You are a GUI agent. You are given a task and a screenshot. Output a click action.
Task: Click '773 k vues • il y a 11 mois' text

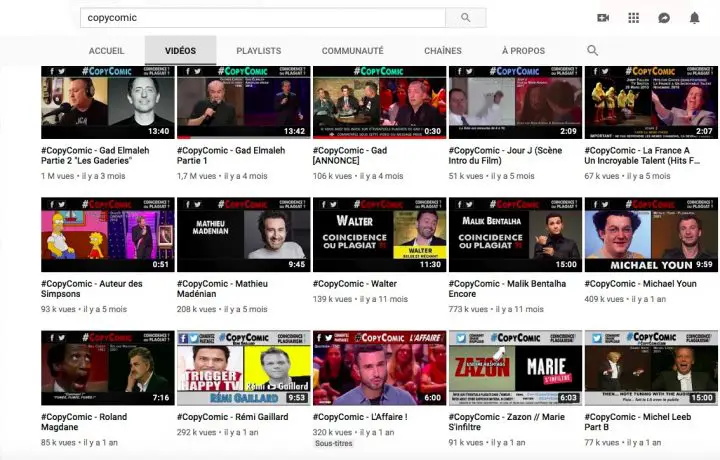click(x=496, y=309)
